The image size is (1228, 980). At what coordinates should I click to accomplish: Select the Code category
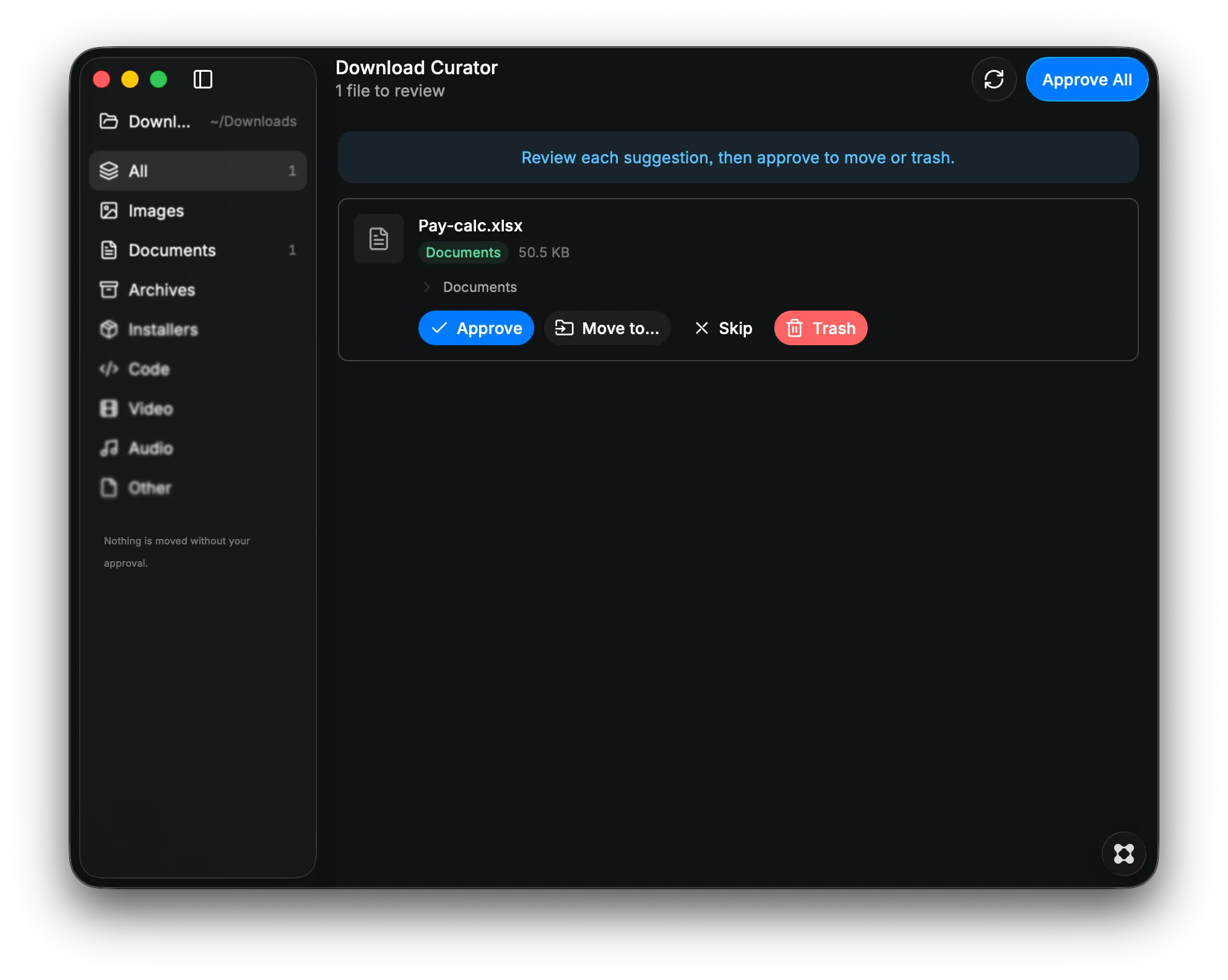pyautogui.click(x=198, y=369)
